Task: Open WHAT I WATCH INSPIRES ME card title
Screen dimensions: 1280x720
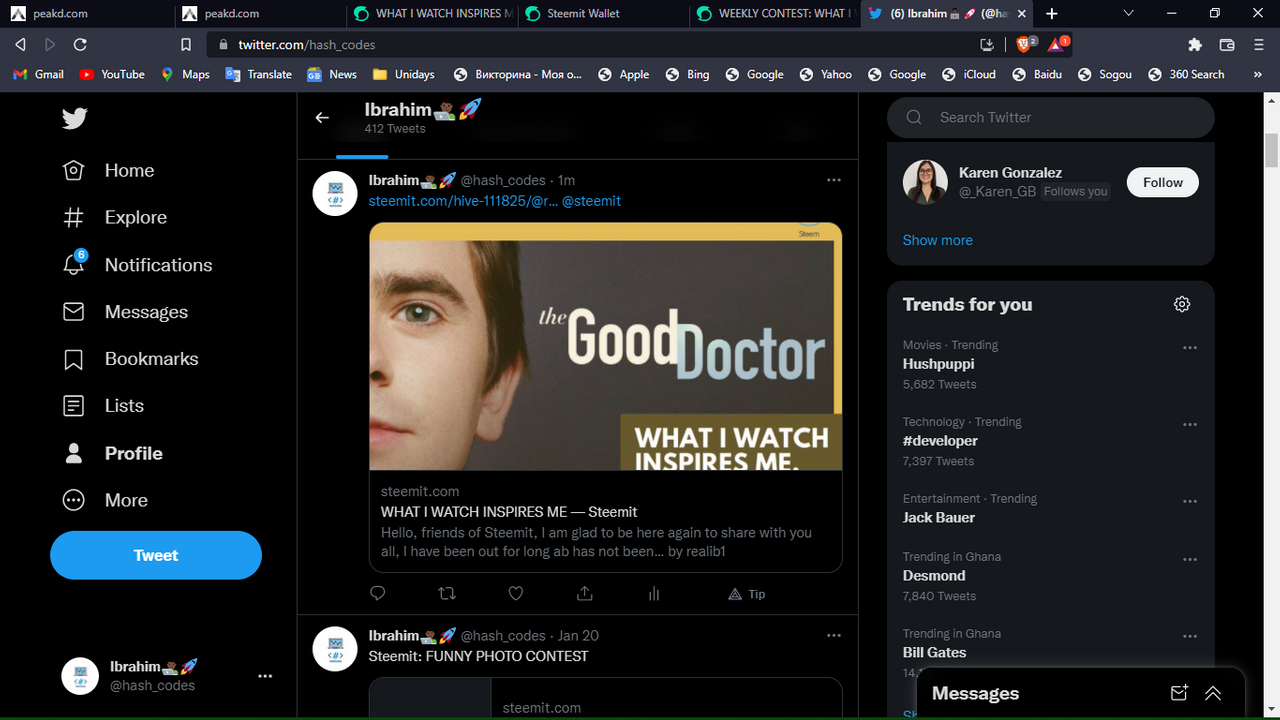Action: [509, 512]
